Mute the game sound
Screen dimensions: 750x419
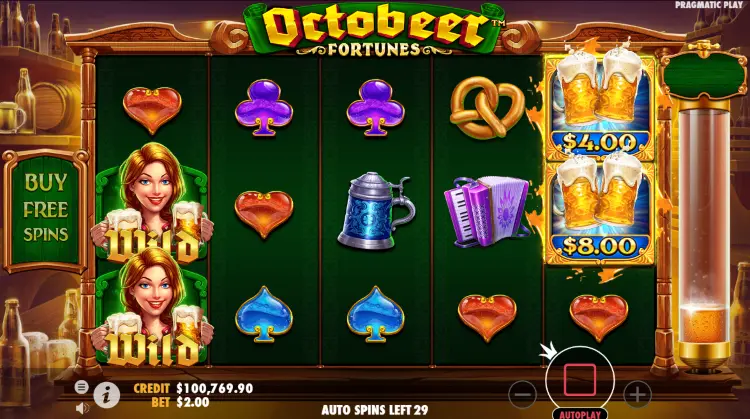(82, 408)
